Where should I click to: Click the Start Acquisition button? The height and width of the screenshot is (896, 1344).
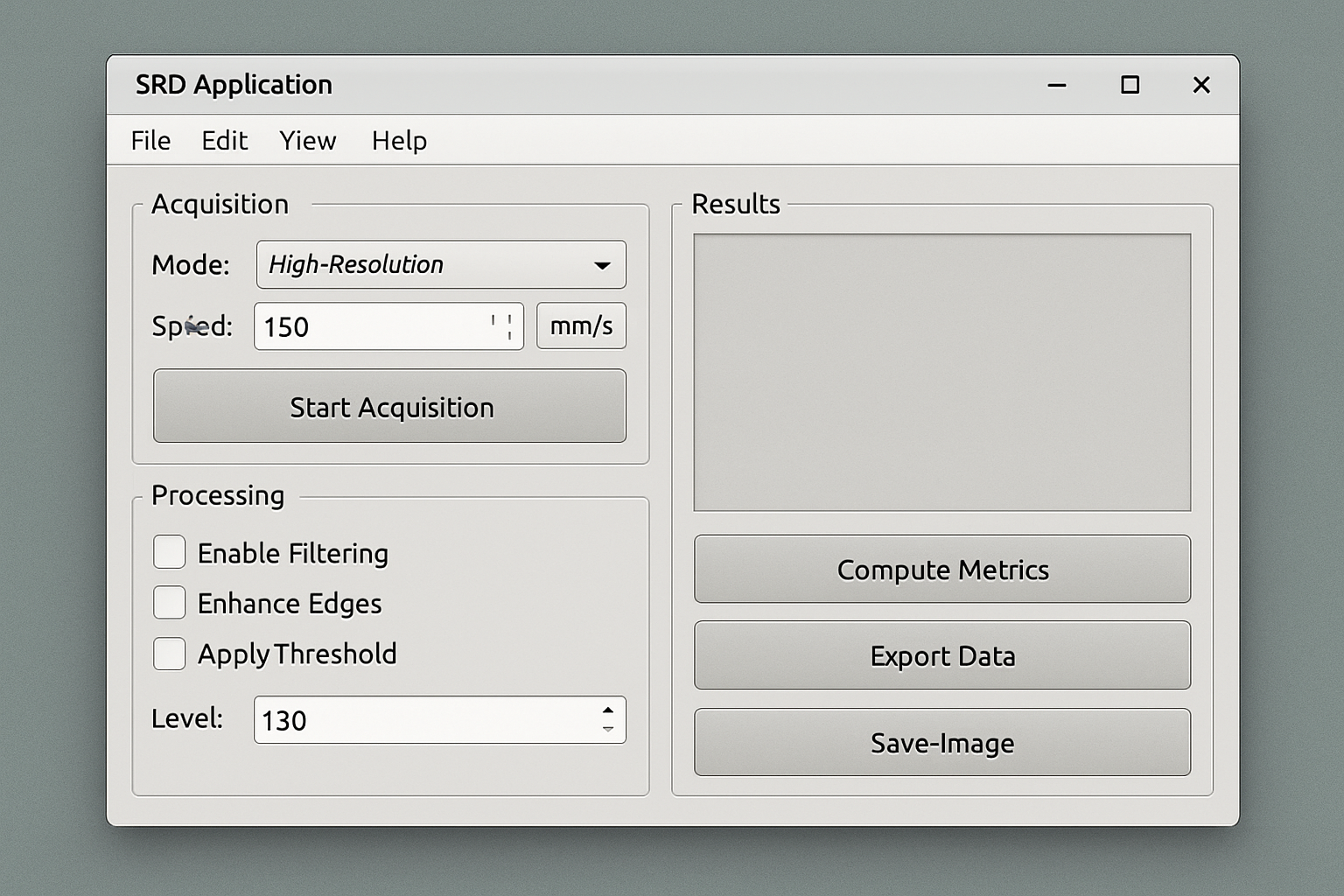(389, 406)
